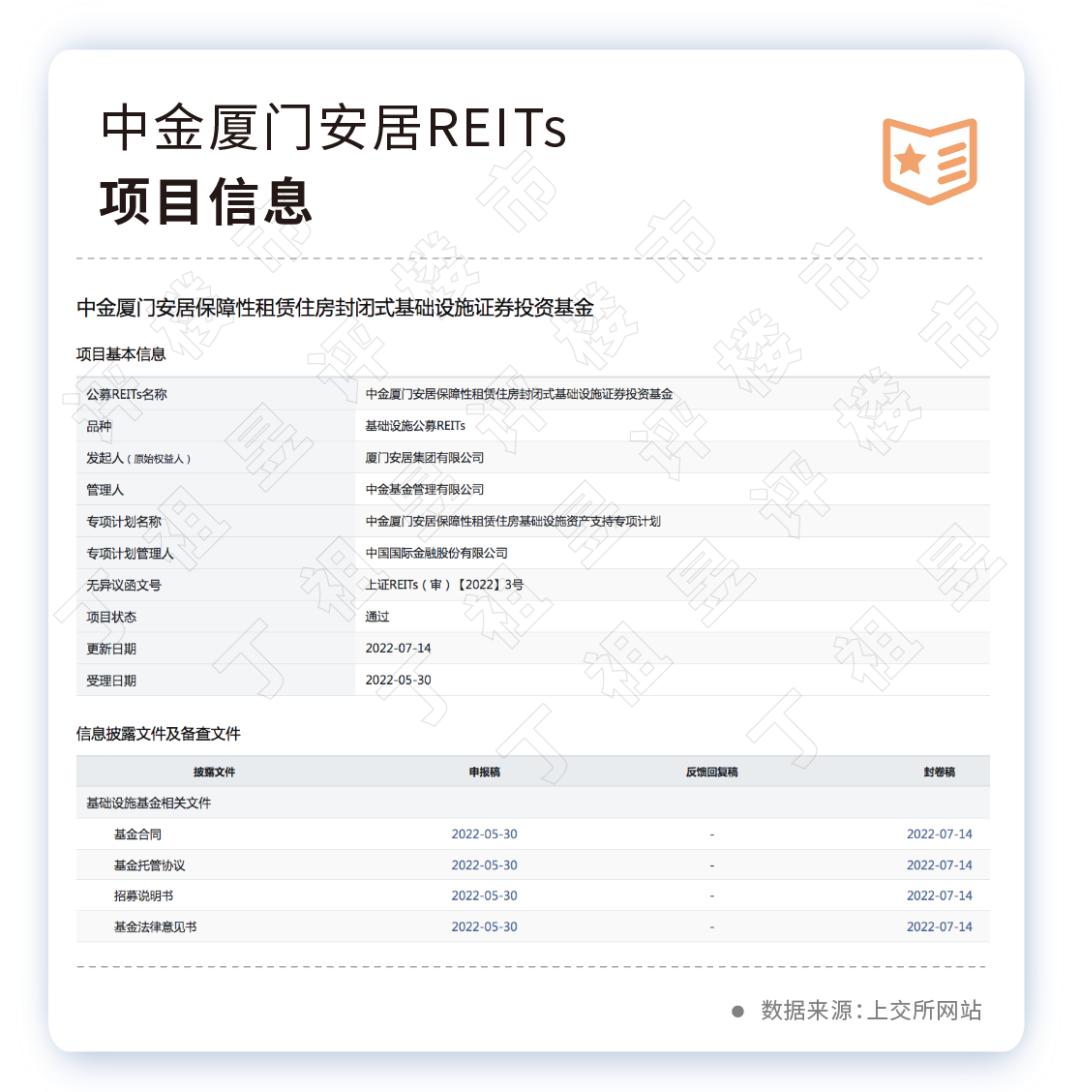Viewport: 1080px width, 1092px height.
Task: Click the 信息披露文件及备查文件 section heading
Action: tap(159, 734)
